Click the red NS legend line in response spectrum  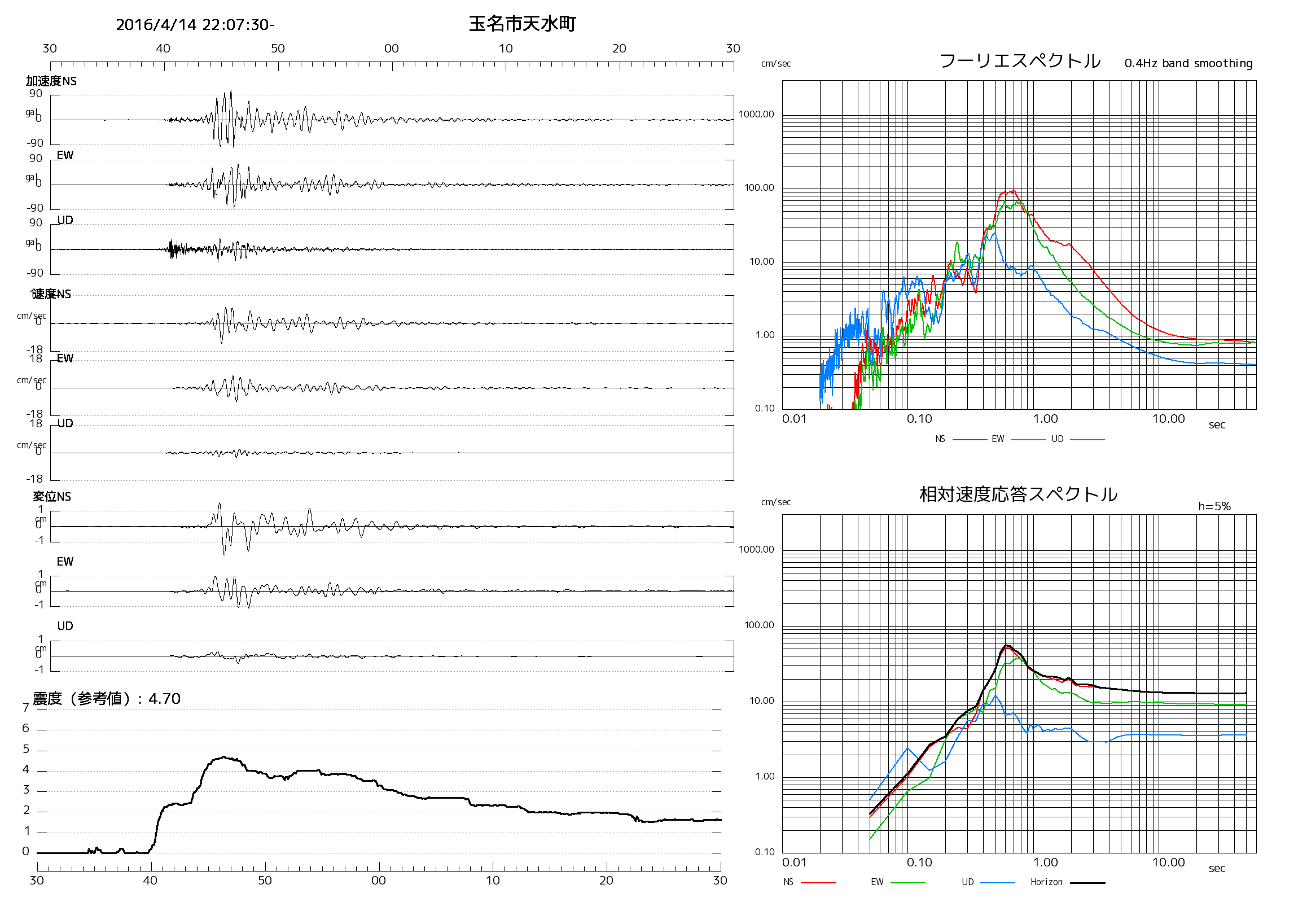(x=818, y=883)
